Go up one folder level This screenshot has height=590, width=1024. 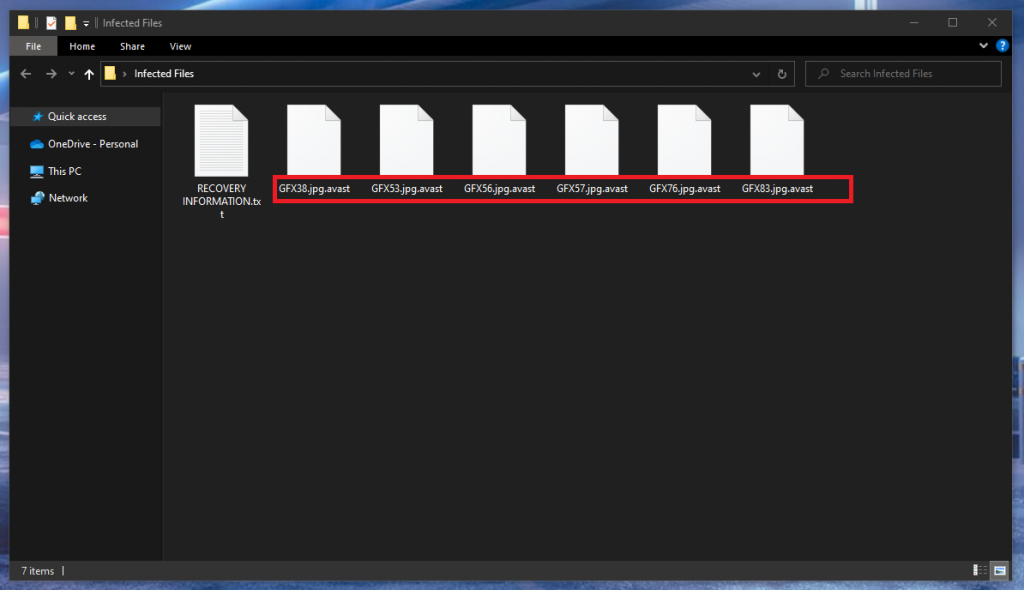89,74
